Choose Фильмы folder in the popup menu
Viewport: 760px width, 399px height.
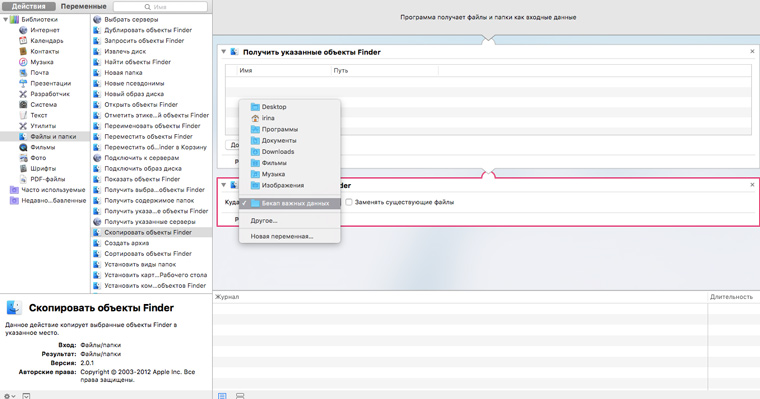[x=289, y=163]
